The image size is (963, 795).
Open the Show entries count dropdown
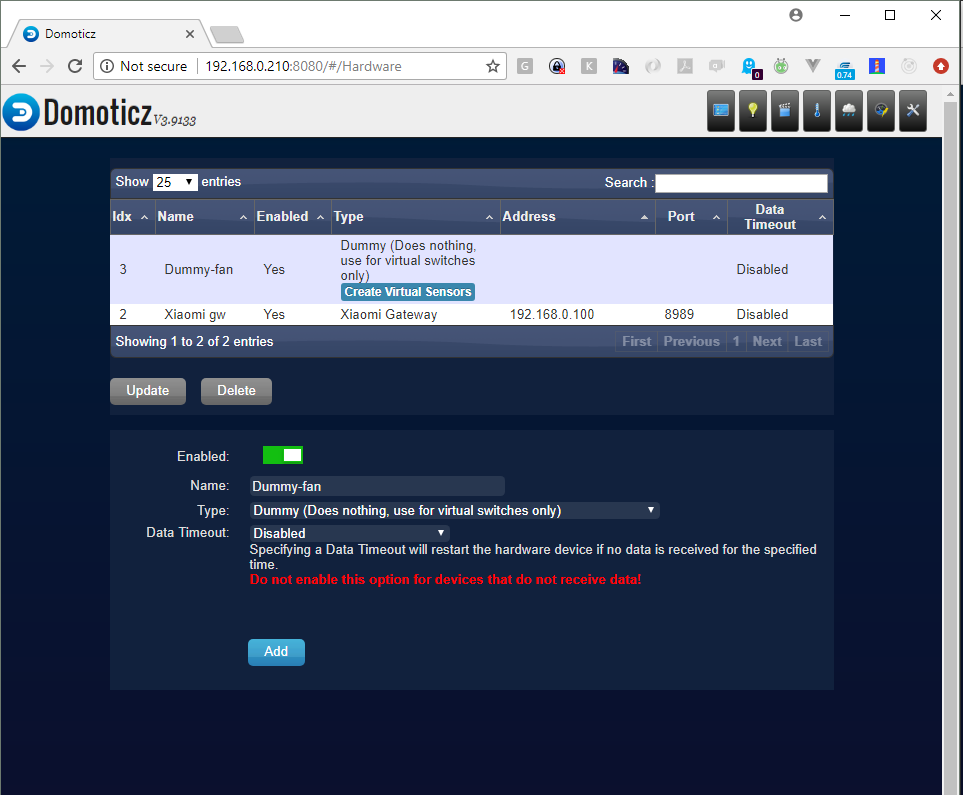coord(175,182)
